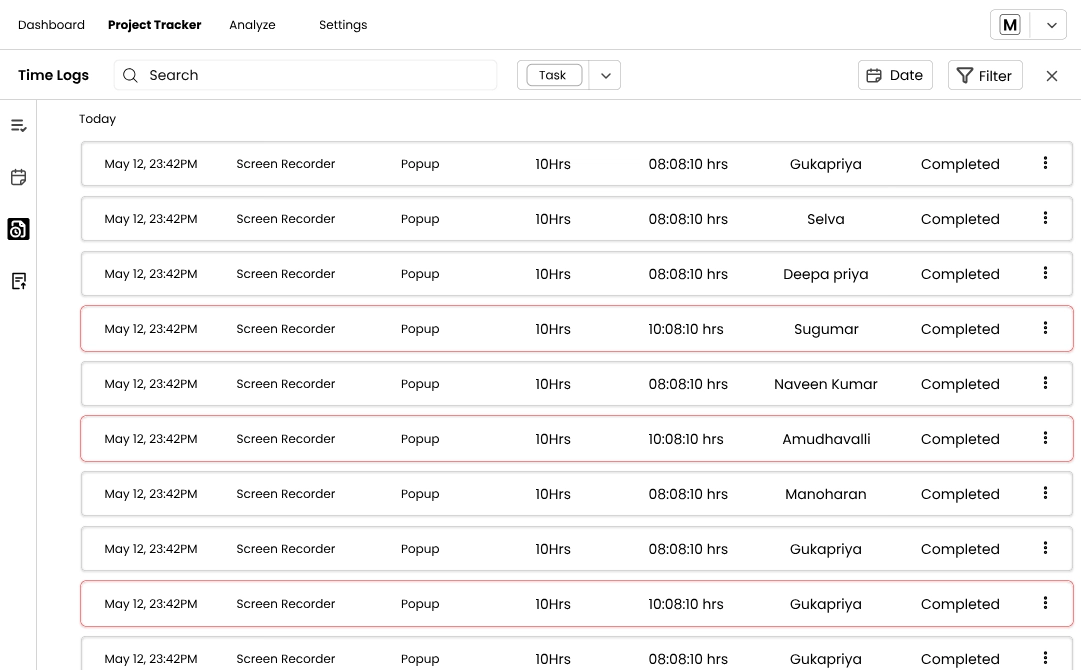This screenshot has width=1082, height=670.
Task: Expand the Task dropdown arrow
Action: click(x=605, y=76)
